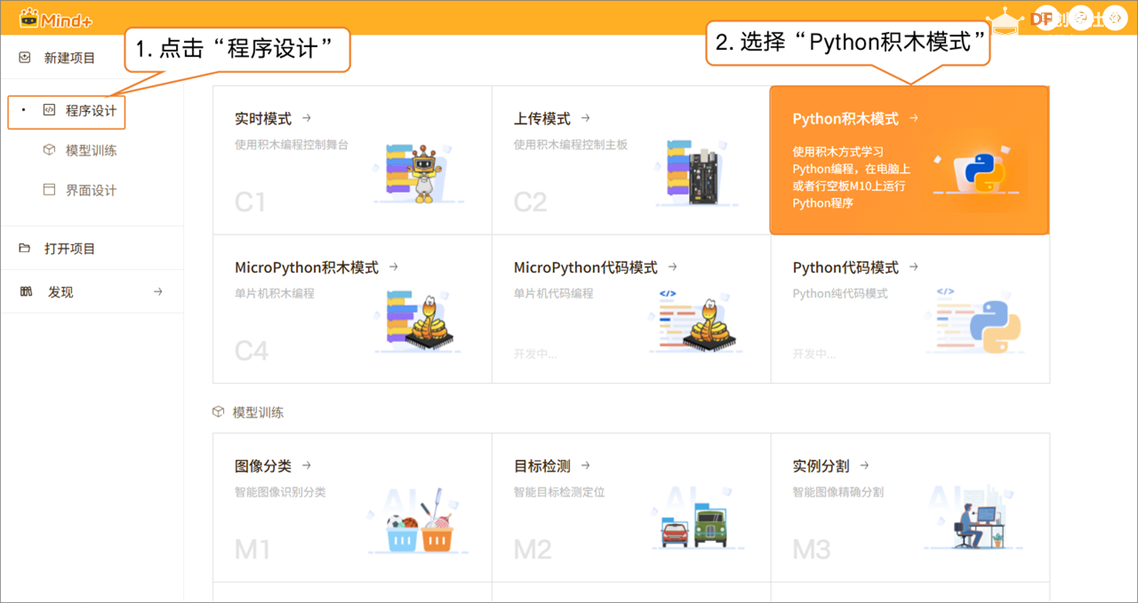Image resolution: width=1138 pixels, height=603 pixels.
Task: Click the Mind+ logo icon
Action: [30, 16]
